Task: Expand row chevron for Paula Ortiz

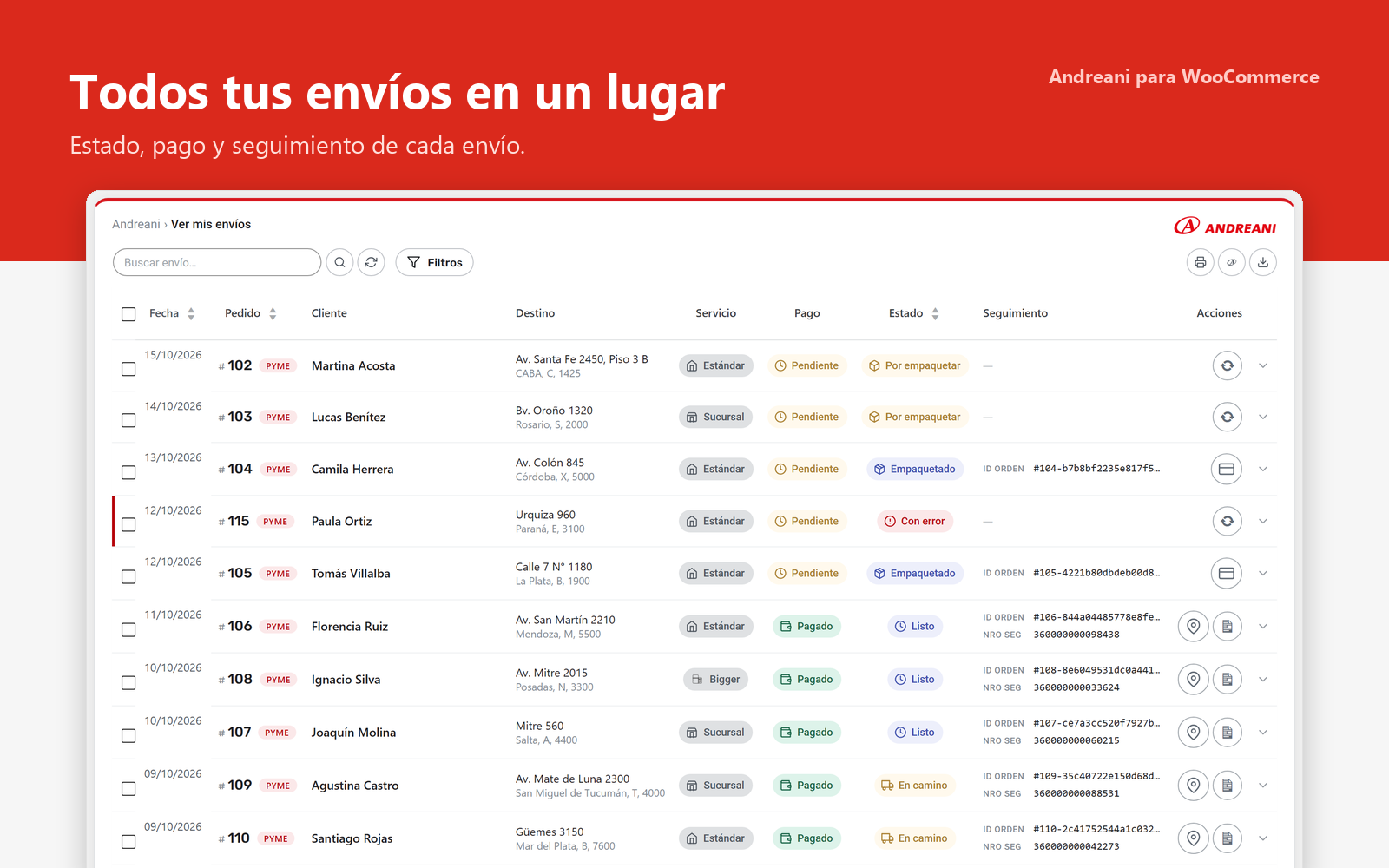Action: click(x=1263, y=521)
